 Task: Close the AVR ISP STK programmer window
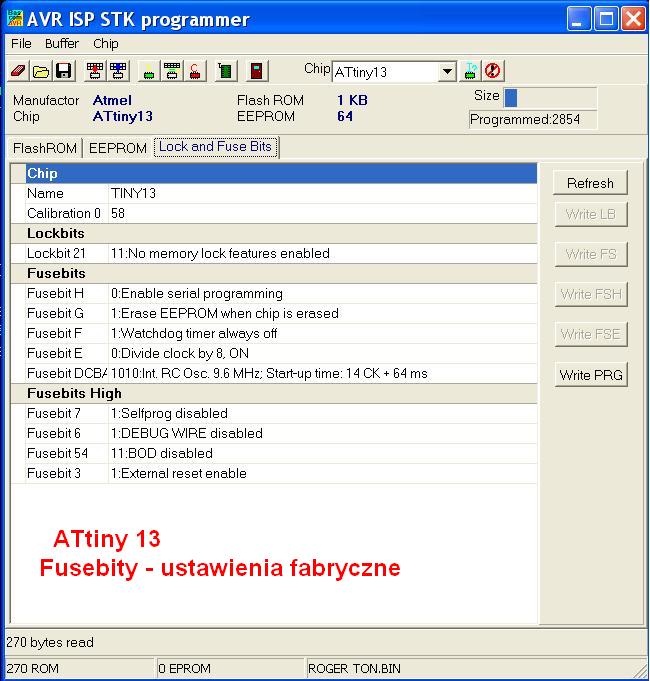(x=633, y=19)
